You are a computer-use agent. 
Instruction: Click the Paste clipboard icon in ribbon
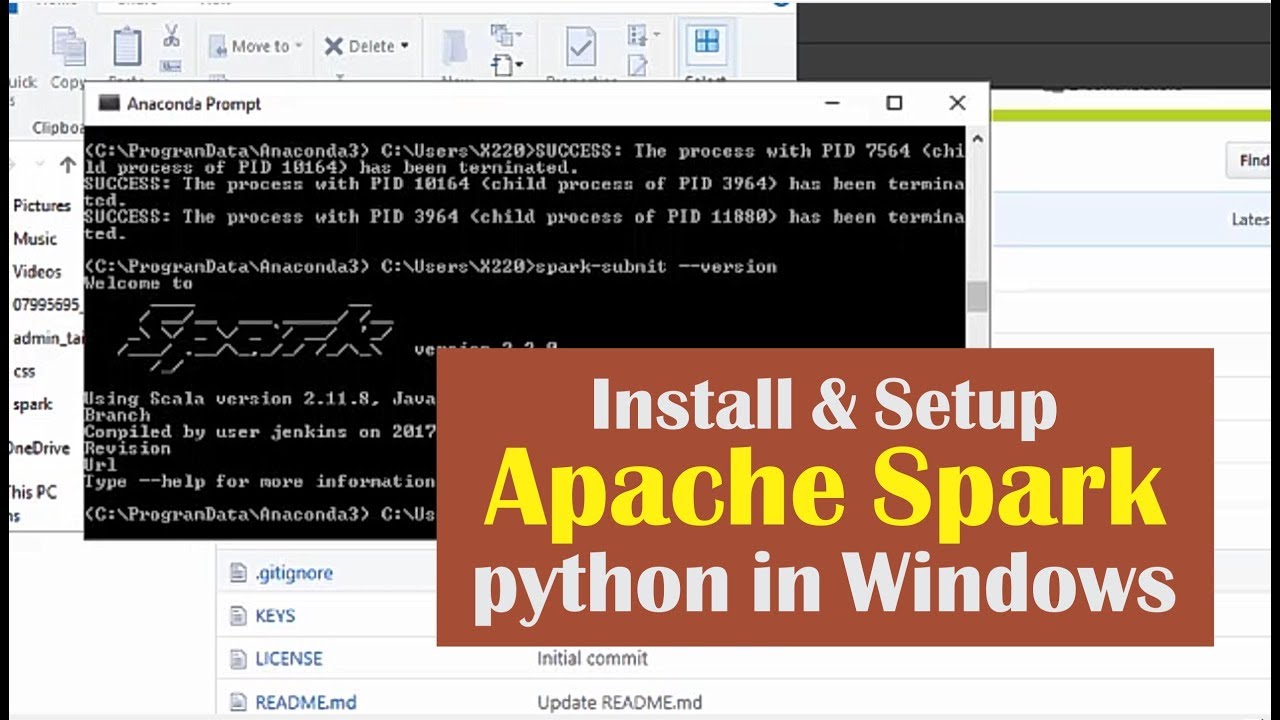pos(127,46)
